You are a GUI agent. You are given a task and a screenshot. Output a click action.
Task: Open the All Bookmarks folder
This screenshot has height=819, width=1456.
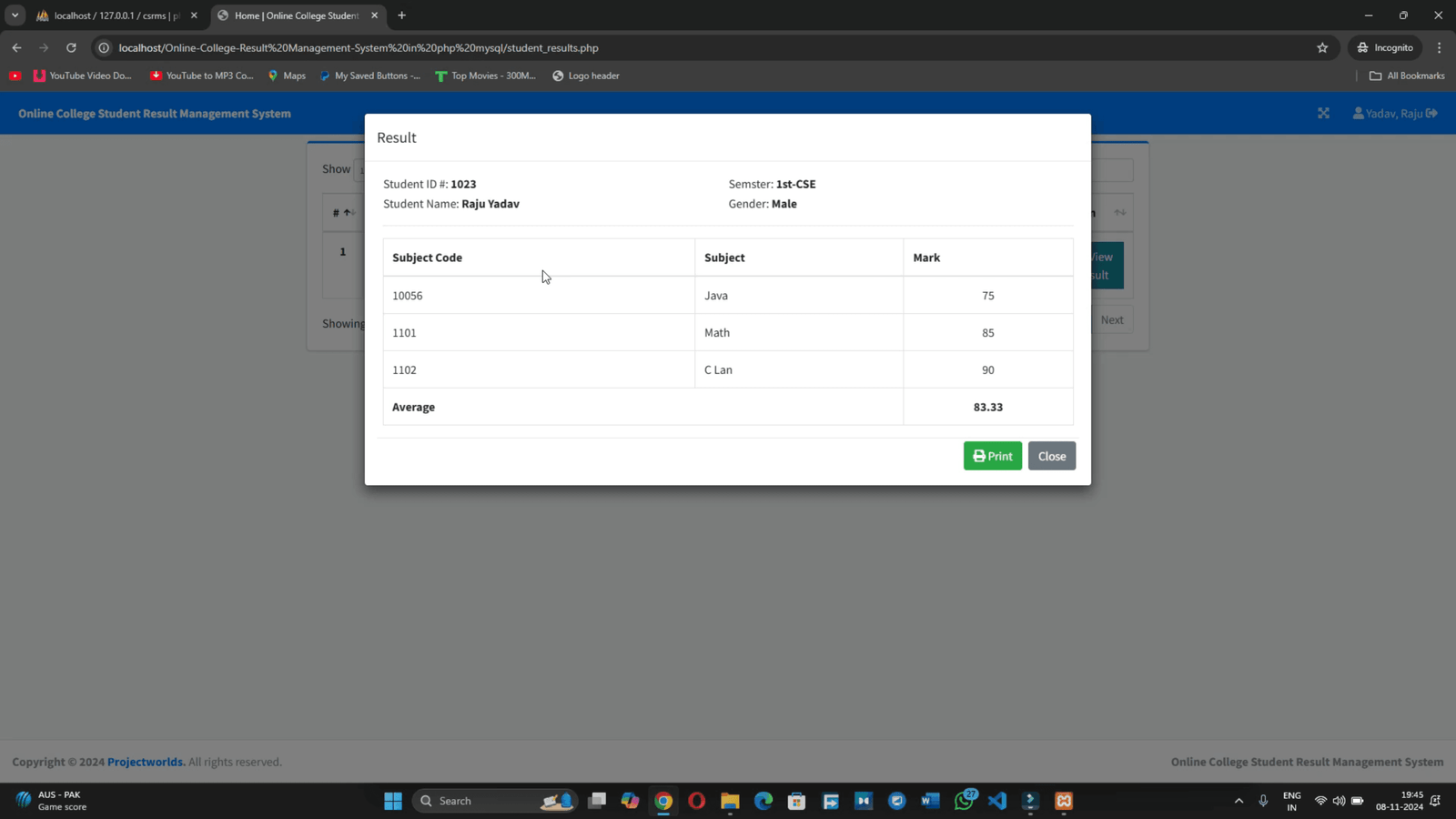pyautogui.click(x=1407, y=76)
